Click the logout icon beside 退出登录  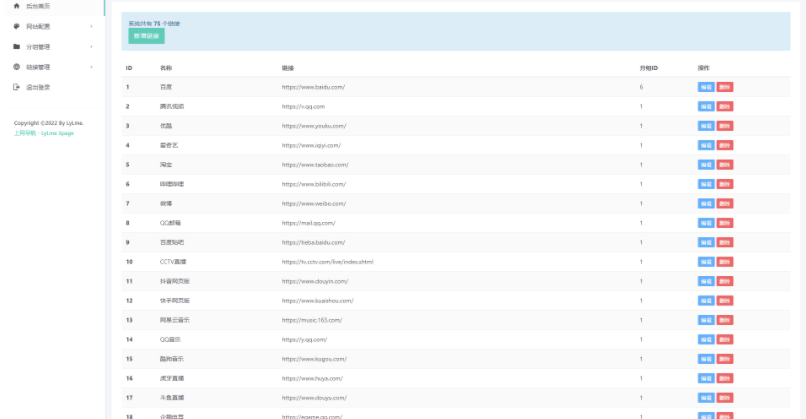pyautogui.click(x=16, y=87)
